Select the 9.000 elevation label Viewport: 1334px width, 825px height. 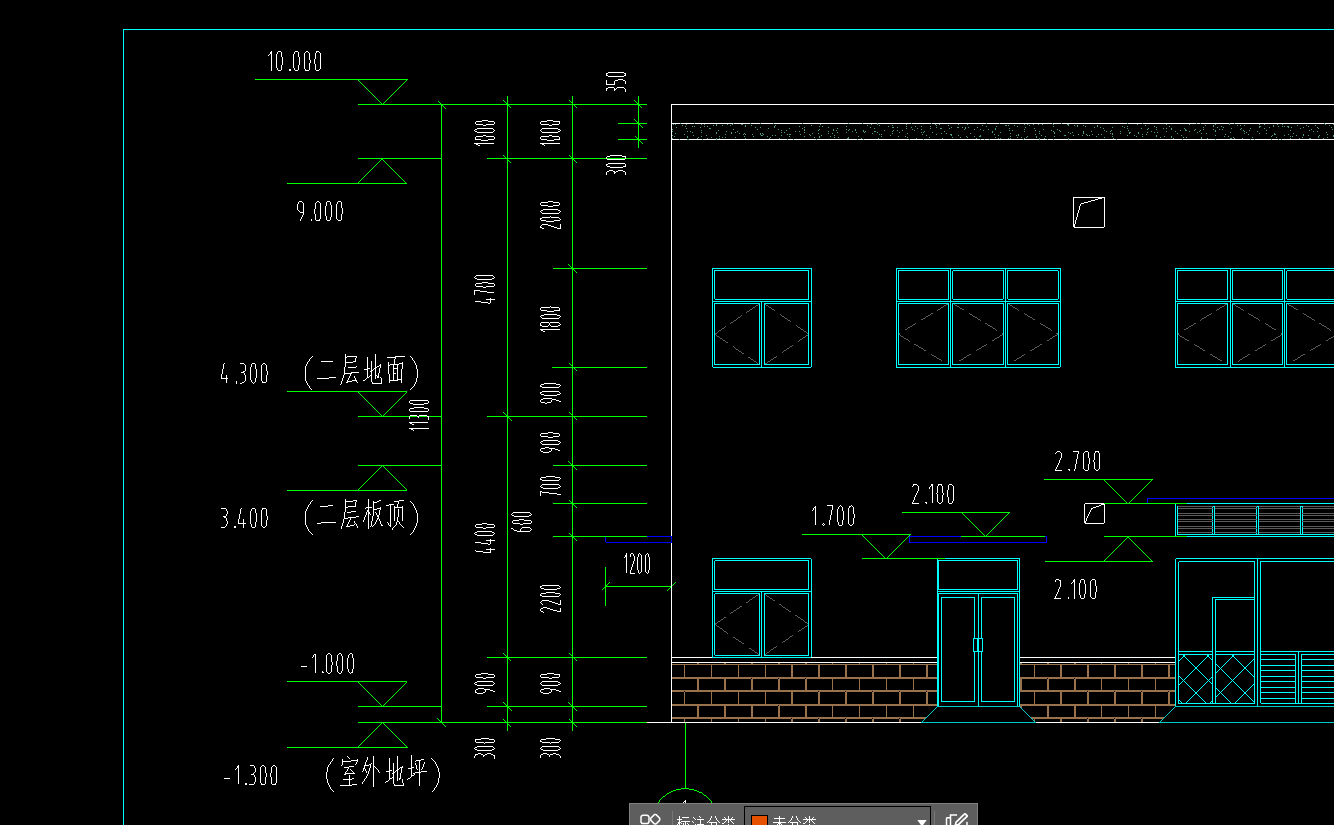coord(319,211)
